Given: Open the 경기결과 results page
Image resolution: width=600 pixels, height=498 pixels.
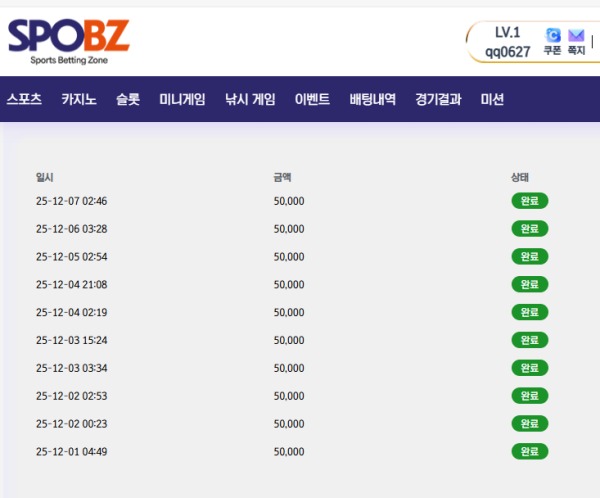Looking at the screenshot, I should (x=438, y=100).
